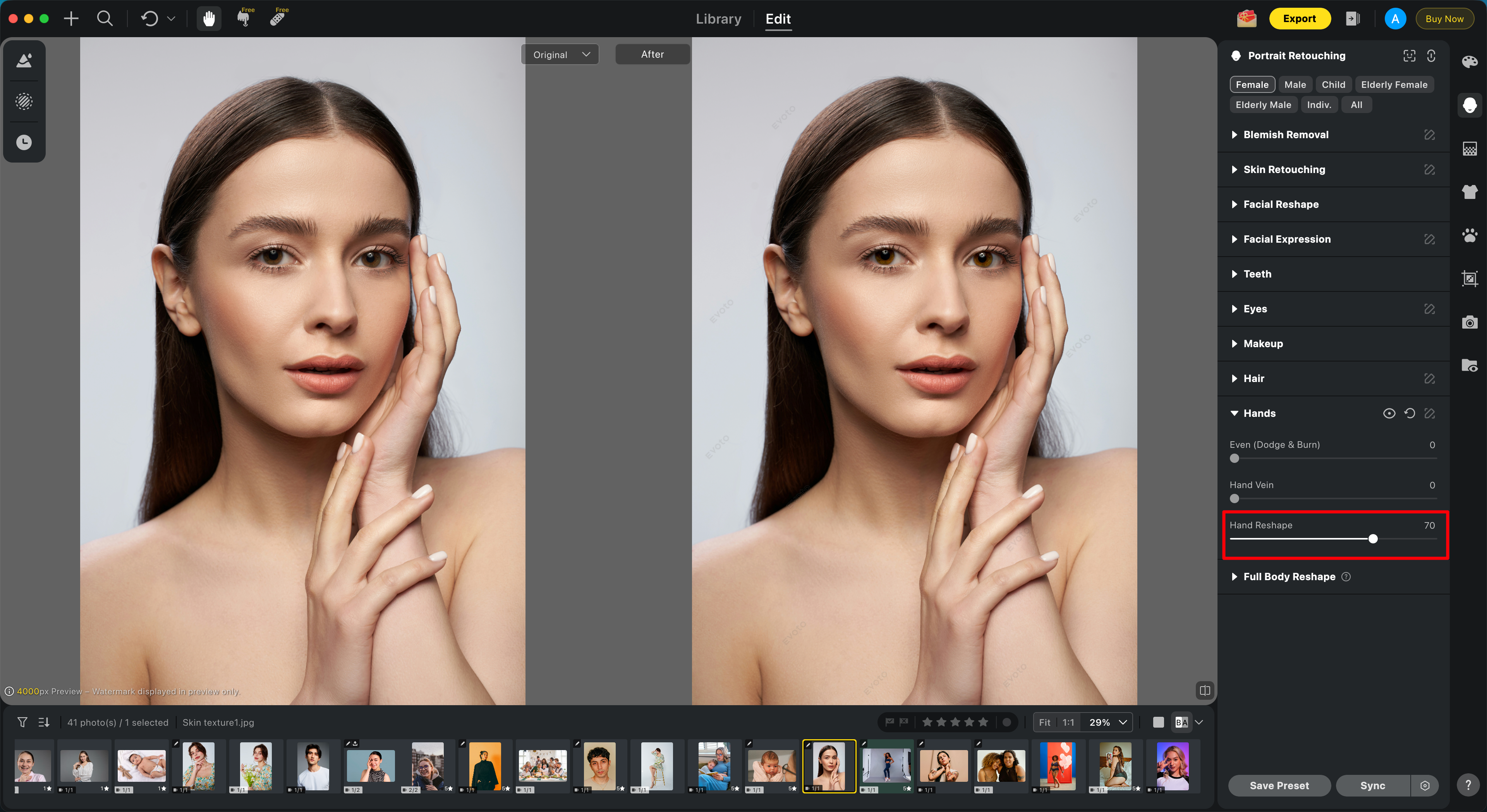Open the Original view dropdown
1487x812 pixels.
point(560,54)
